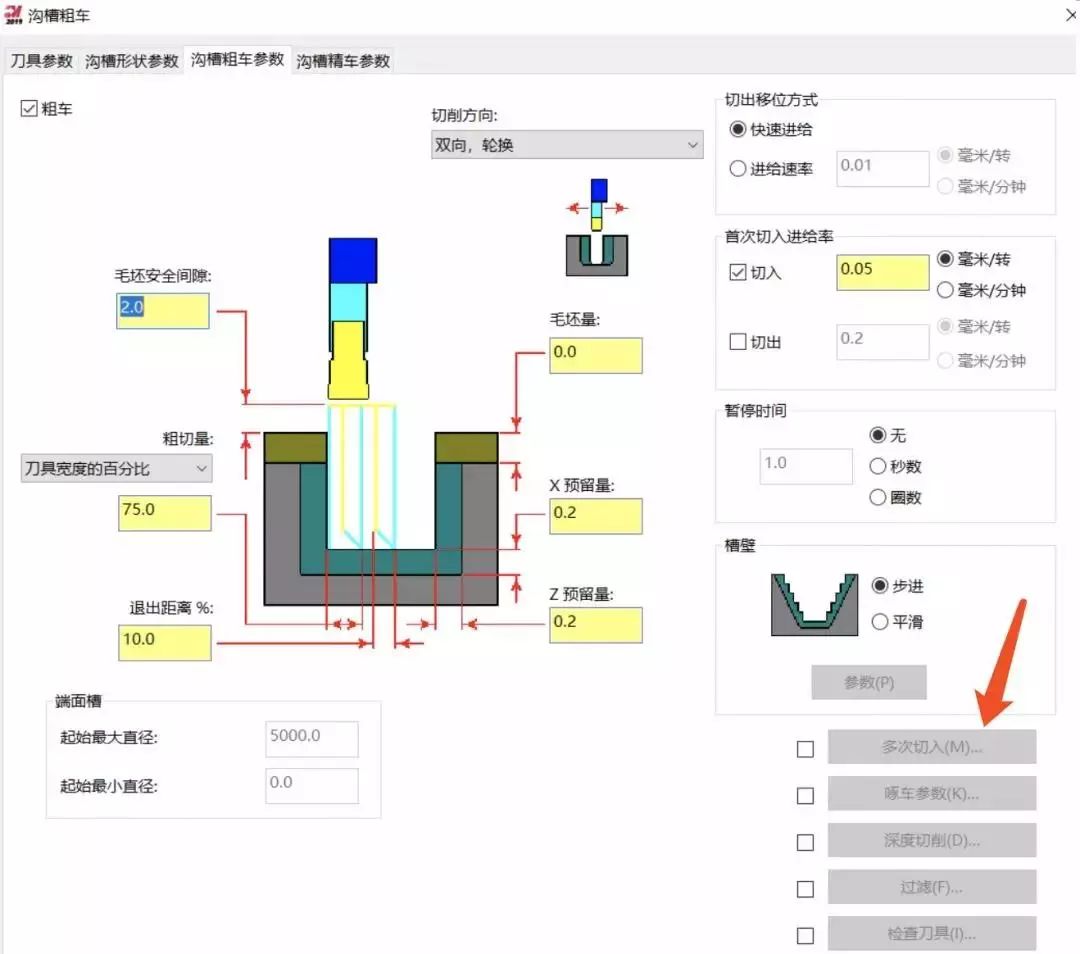The height and width of the screenshot is (954, 1080).
Task: Edit the 退出距离 % value field
Action: pos(165,643)
